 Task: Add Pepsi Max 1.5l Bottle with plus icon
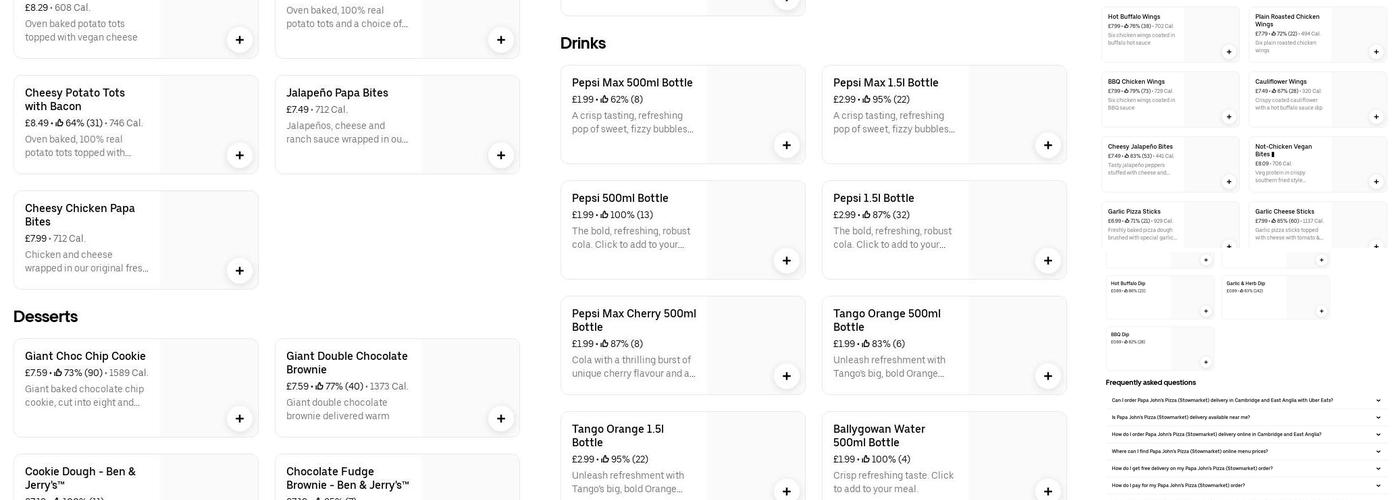coord(1048,145)
